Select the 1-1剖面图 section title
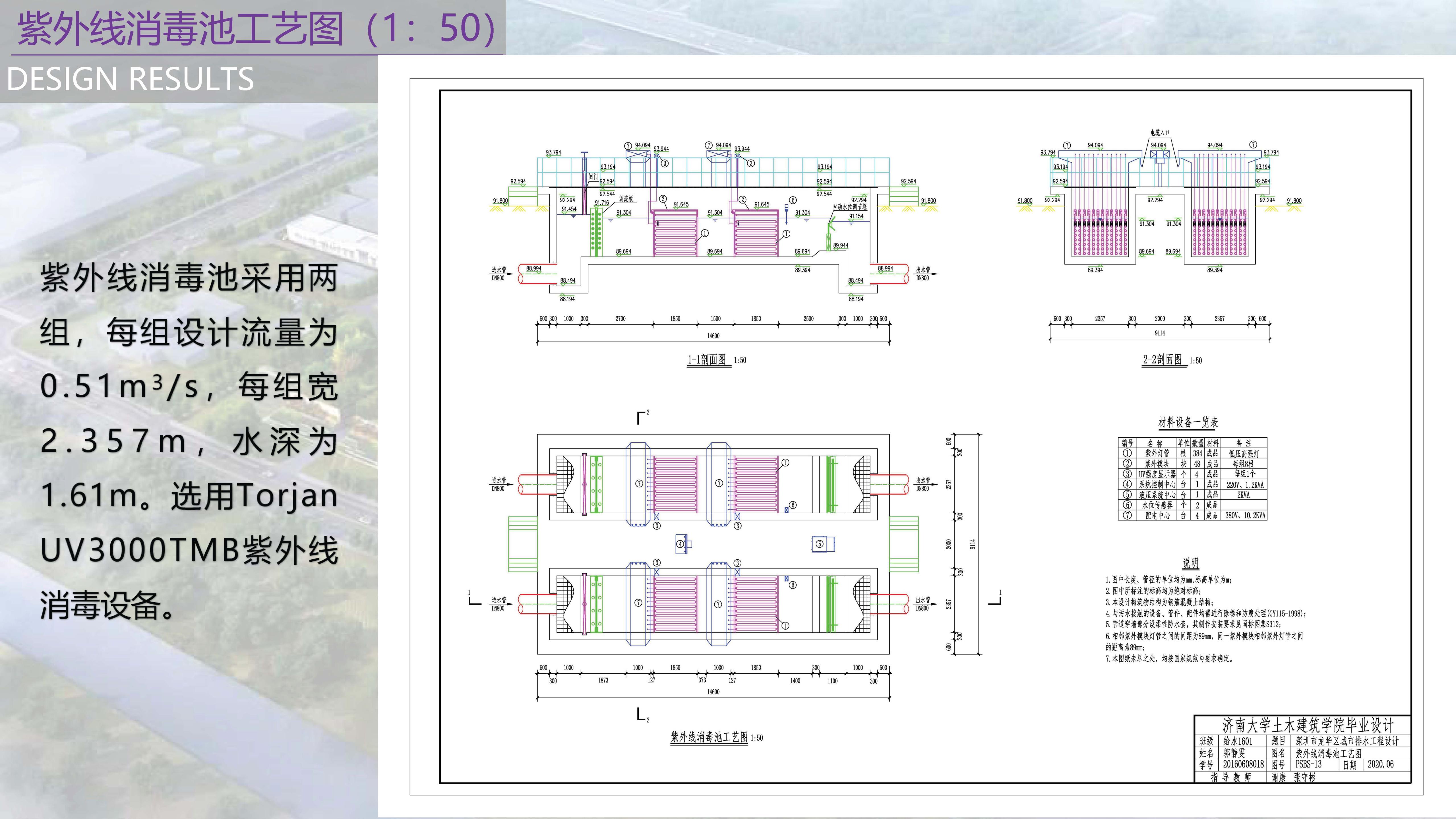Screen dimensions: 1456x819 707,359
